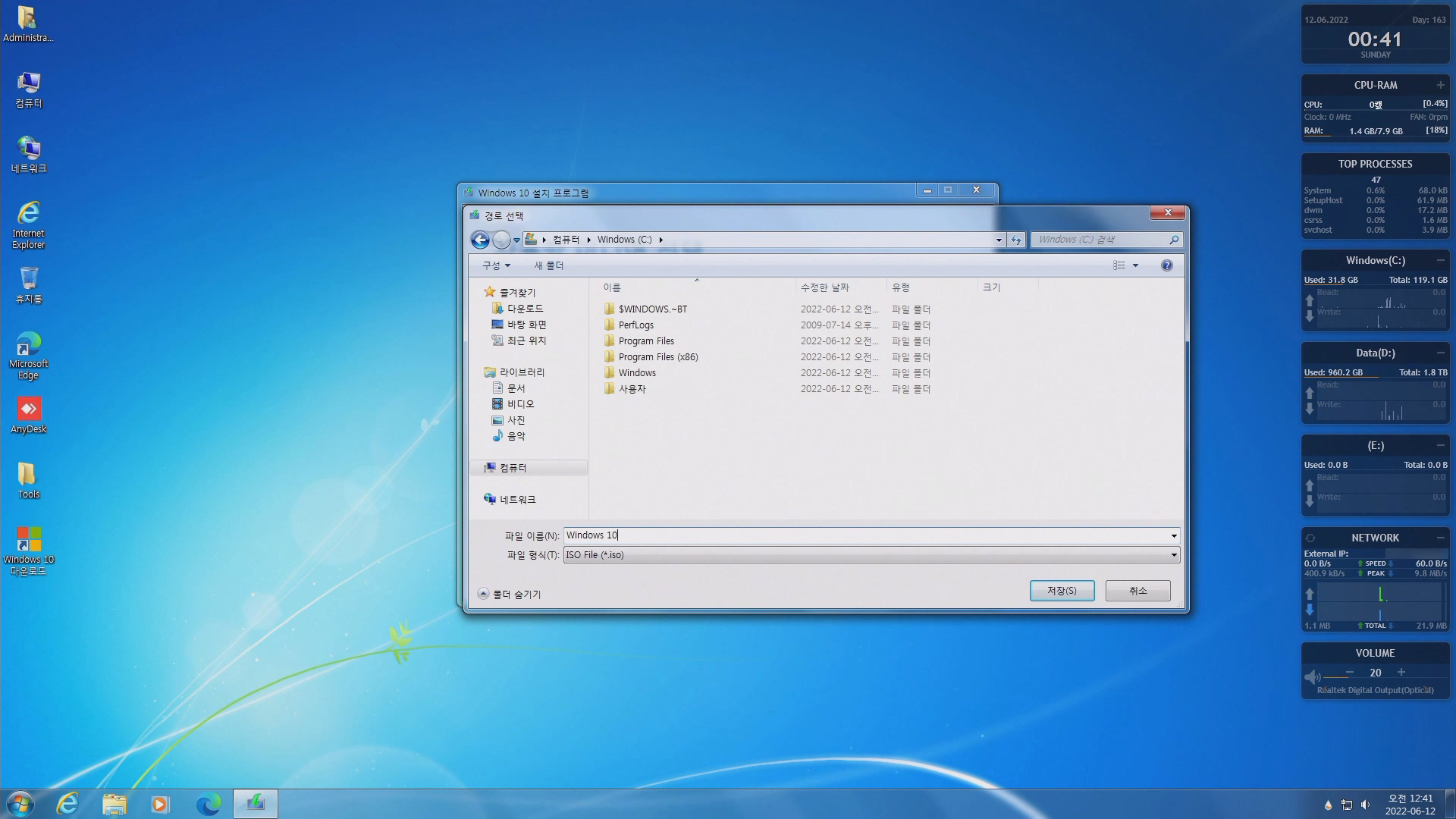Open the view options dropdown arrow
1456x819 pixels.
[x=1135, y=265]
